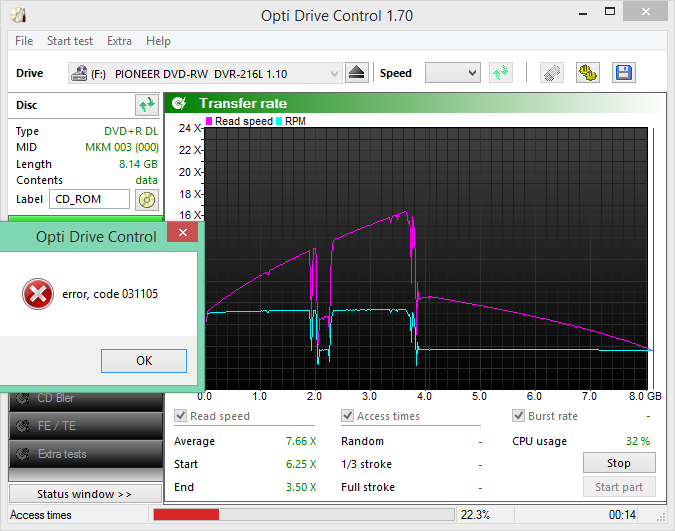Select the FE / TE test button
675x531 pixels.
point(85,426)
